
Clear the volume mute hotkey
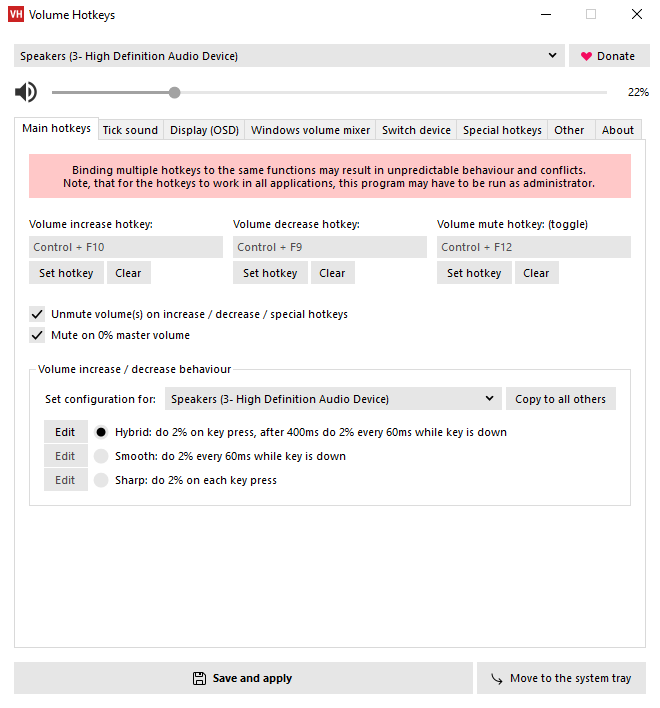(536, 273)
